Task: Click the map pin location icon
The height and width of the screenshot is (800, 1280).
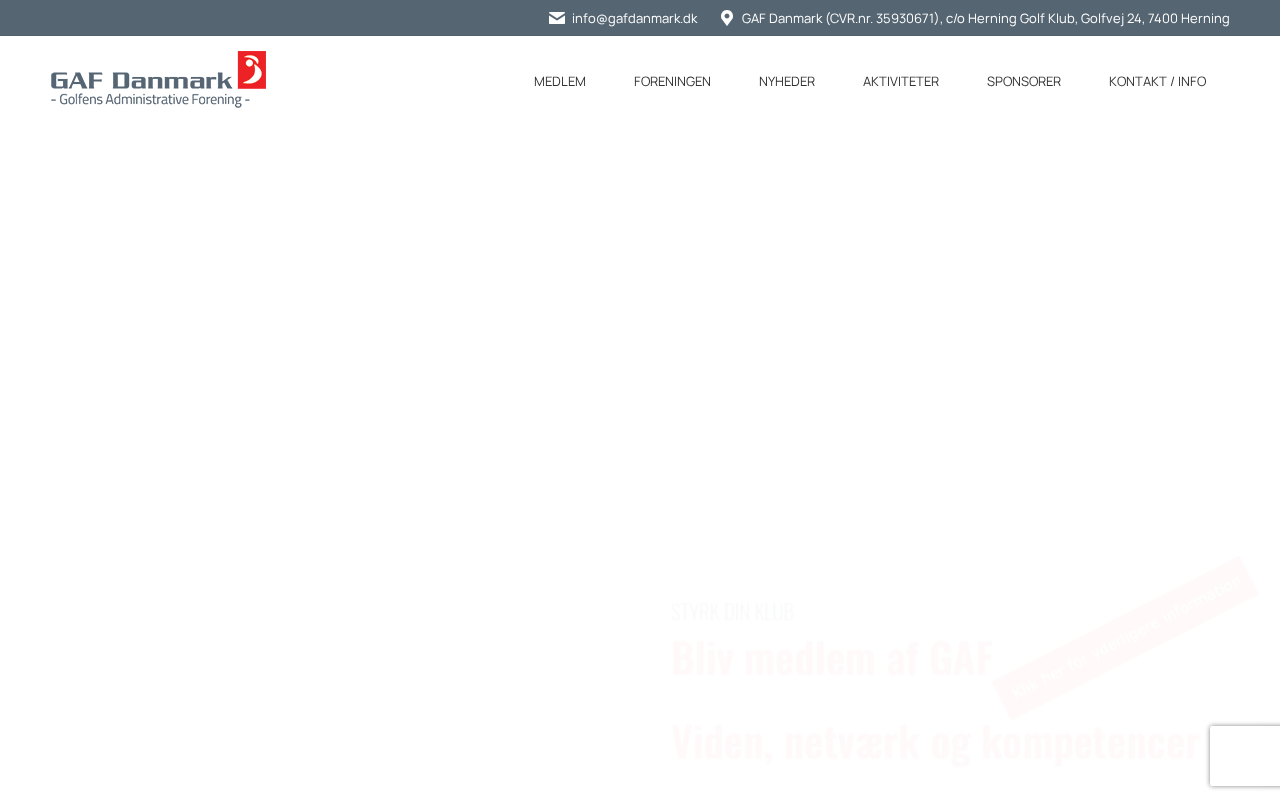Action: 727,18
